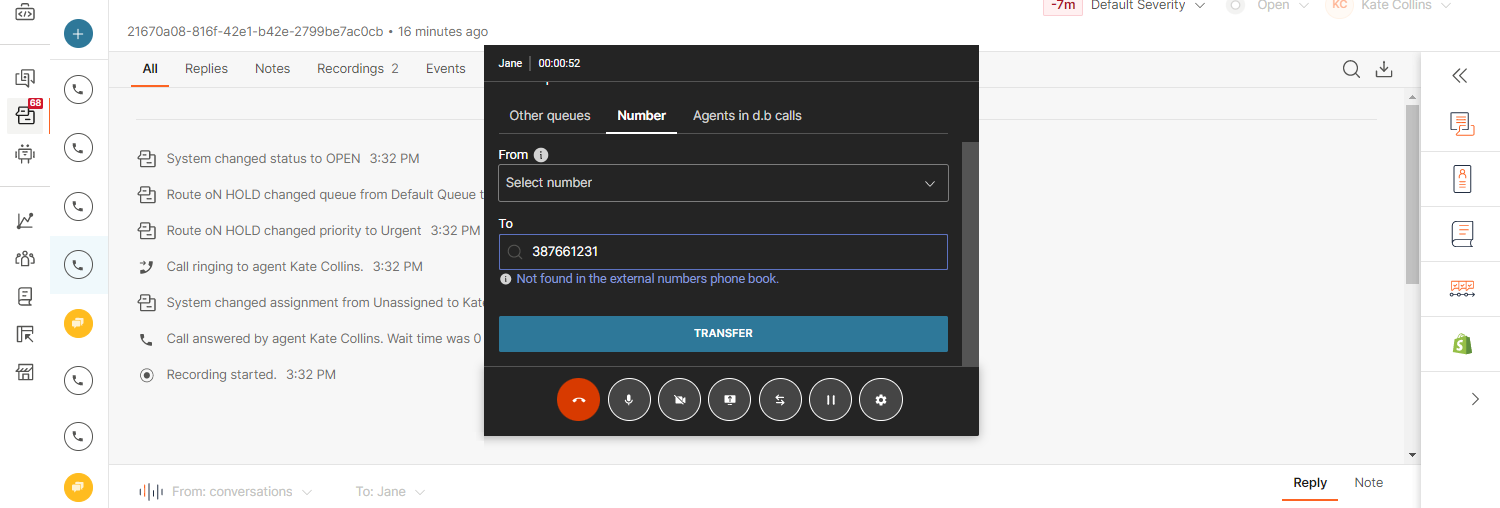Download the conversation using the download icon
Image resolution: width=1500 pixels, height=508 pixels.
pos(1384,69)
